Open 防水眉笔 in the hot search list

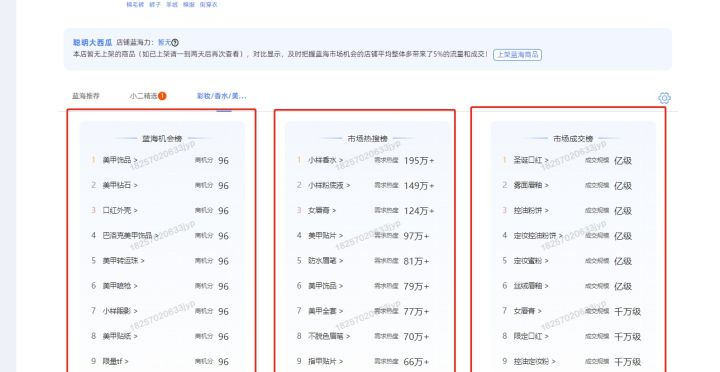pos(326,260)
